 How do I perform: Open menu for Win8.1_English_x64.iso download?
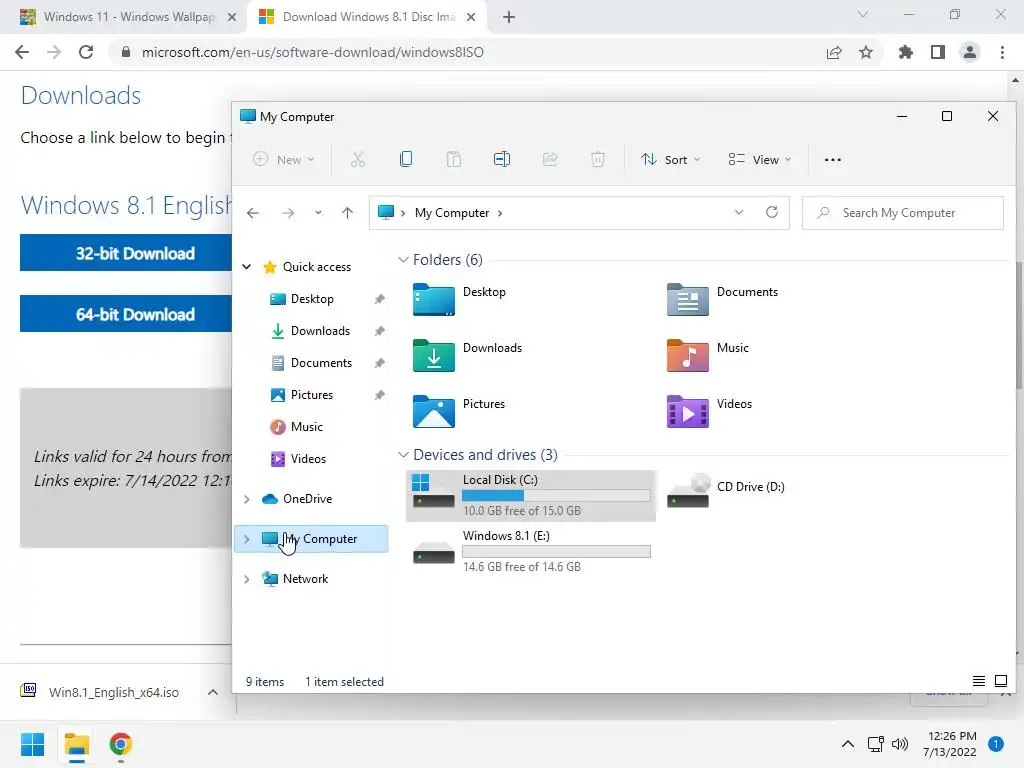point(213,692)
